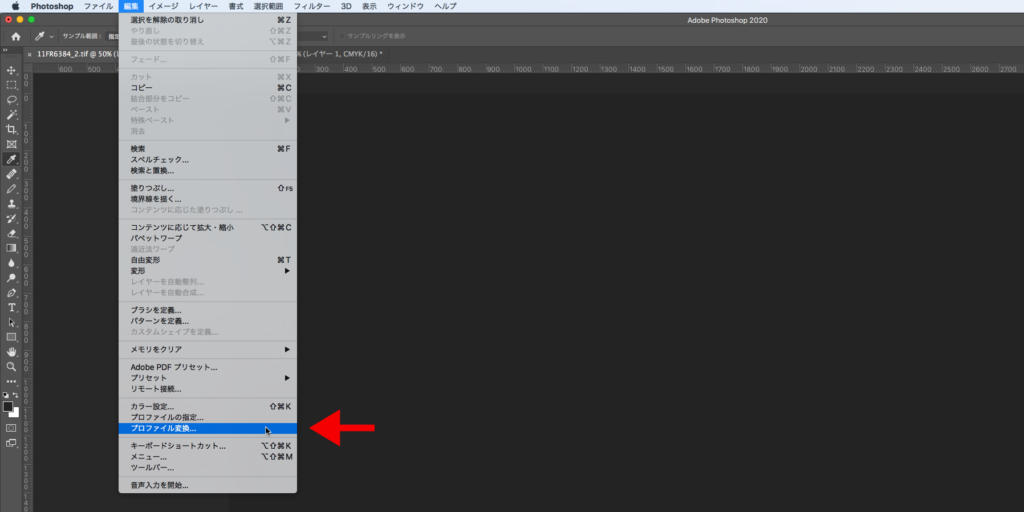Expand the メモリをクリア submenu

[208, 349]
